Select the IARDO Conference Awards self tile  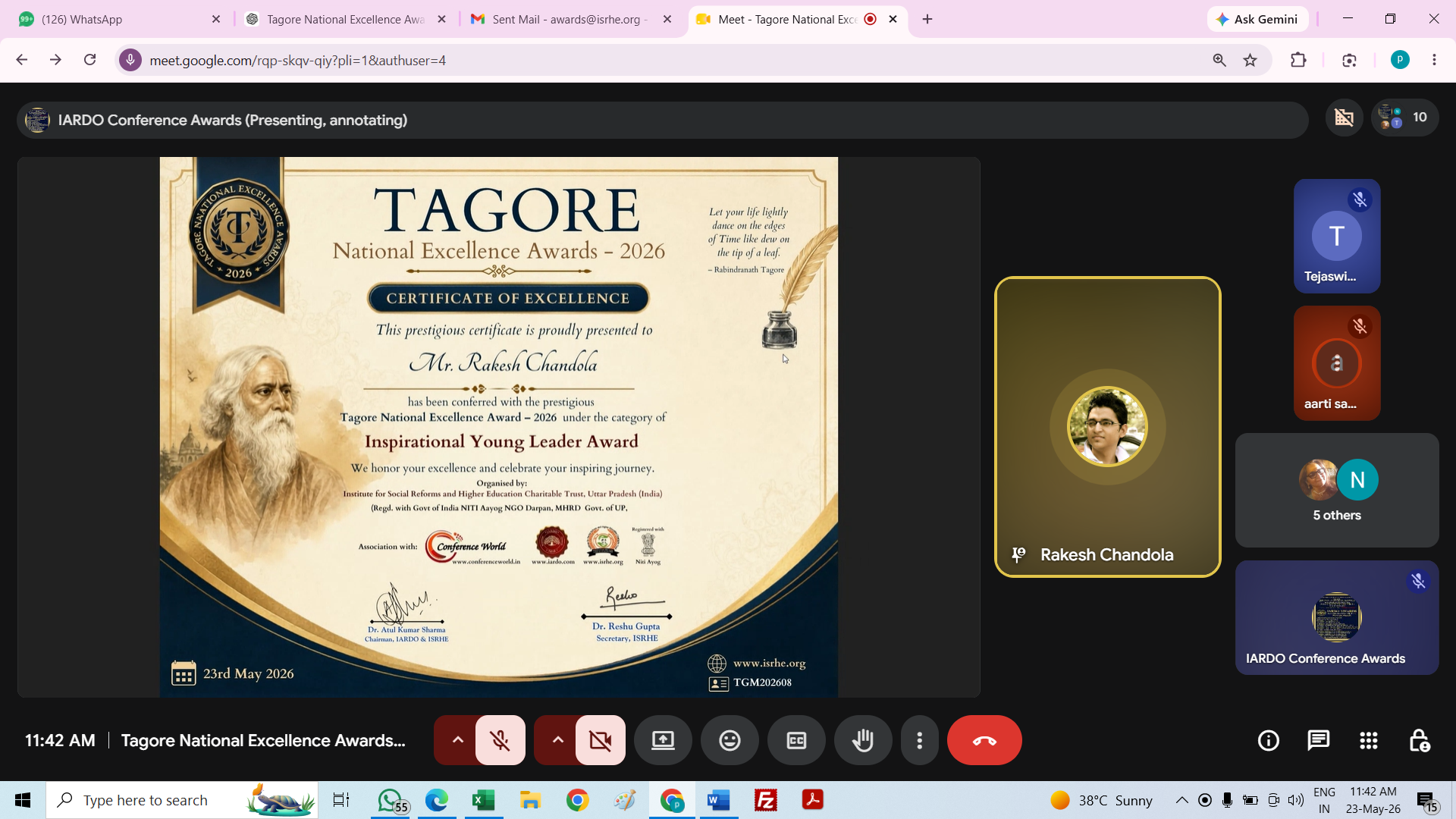click(x=1337, y=617)
